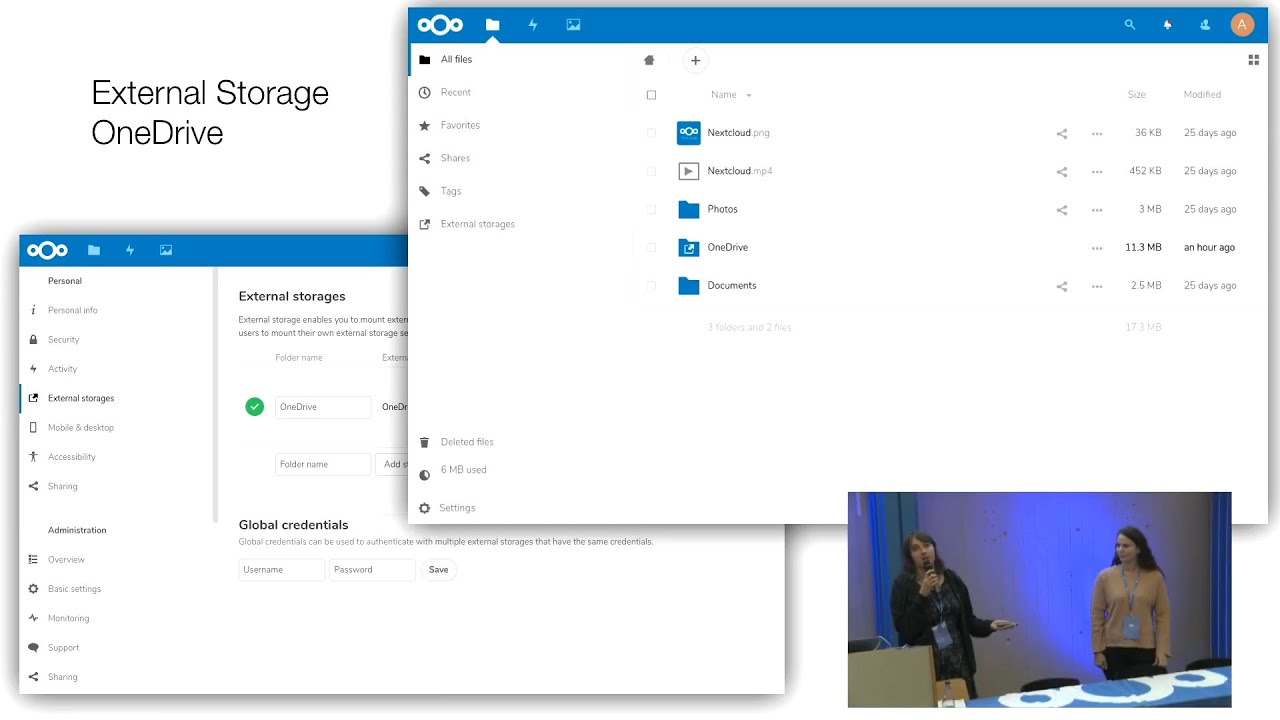The width and height of the screenshot is (1280, 720).
Task: Select checkbox for Nextcloud.mp4
Action: pyautogui.click(x=651, y=171)
